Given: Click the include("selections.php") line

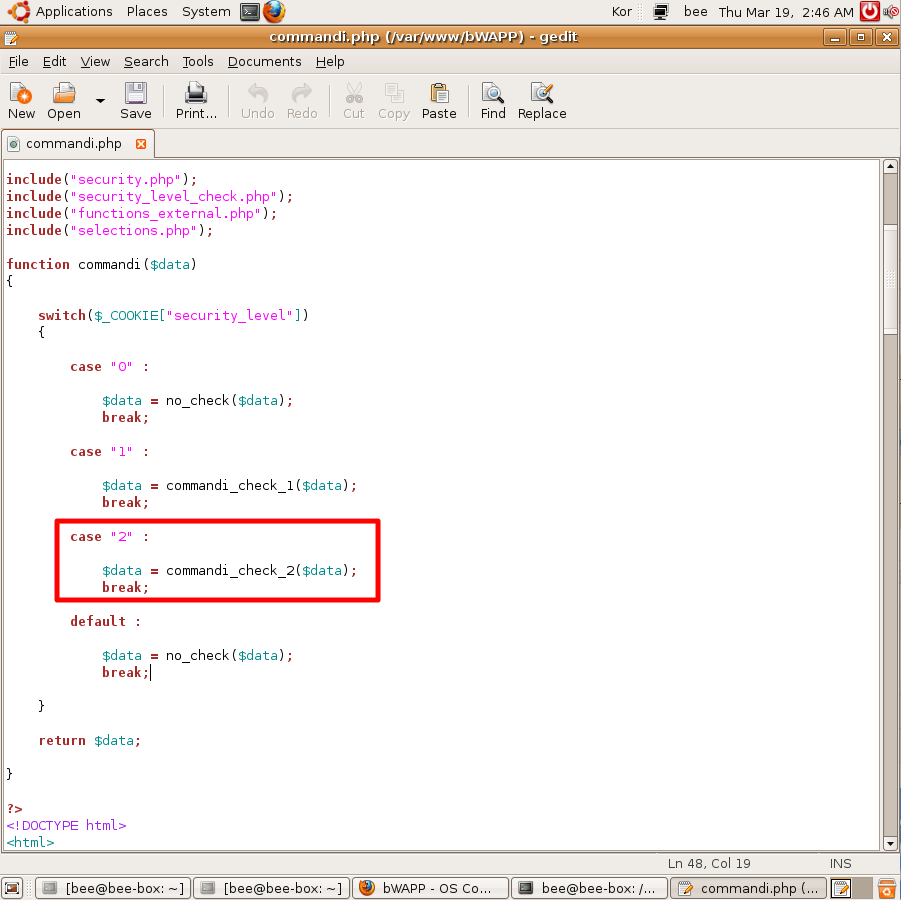Looking at the screenshot, I should tap(110, 230).
